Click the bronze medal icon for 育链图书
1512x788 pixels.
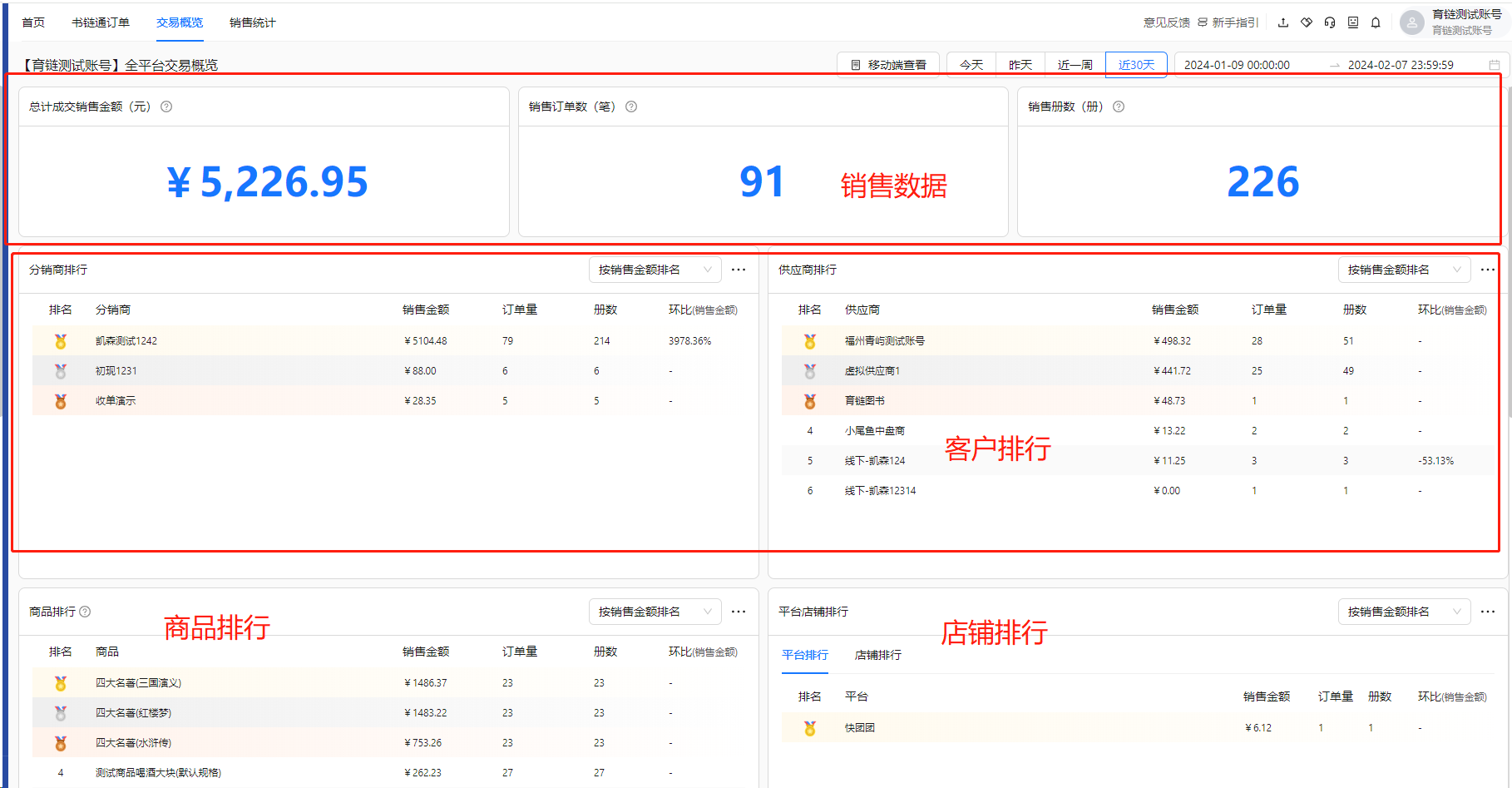point(810,401)
